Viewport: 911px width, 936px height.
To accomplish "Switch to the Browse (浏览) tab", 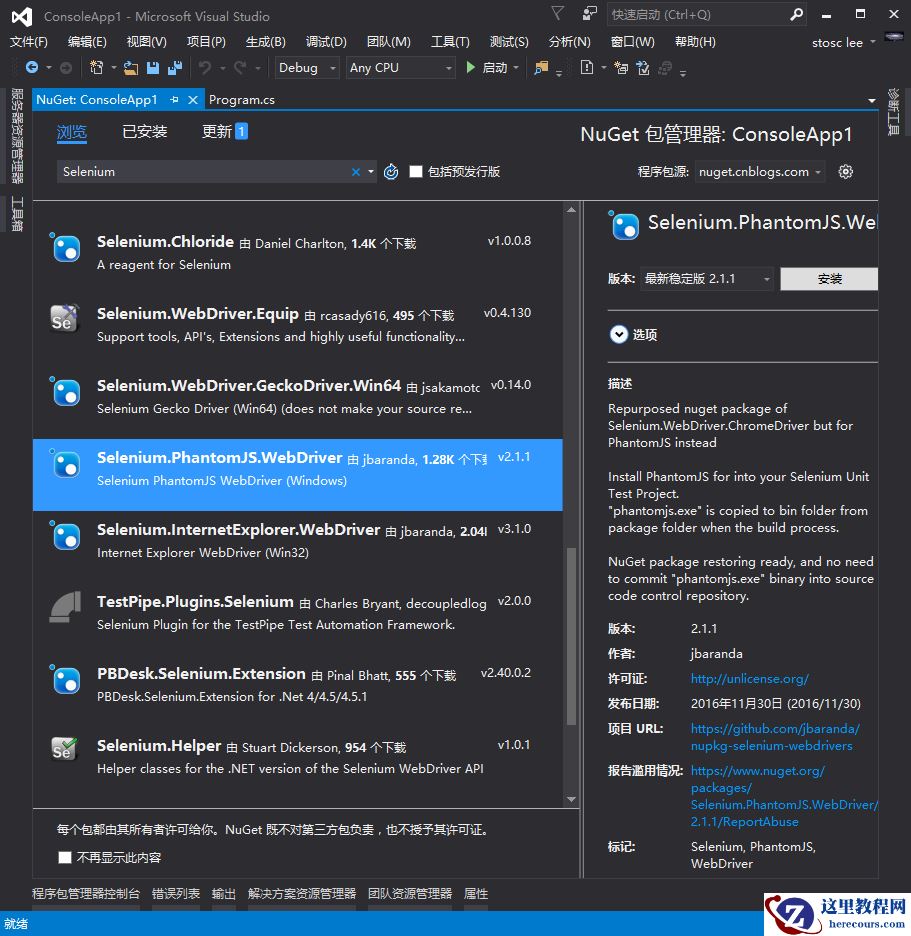I will (x=72, y=132).
